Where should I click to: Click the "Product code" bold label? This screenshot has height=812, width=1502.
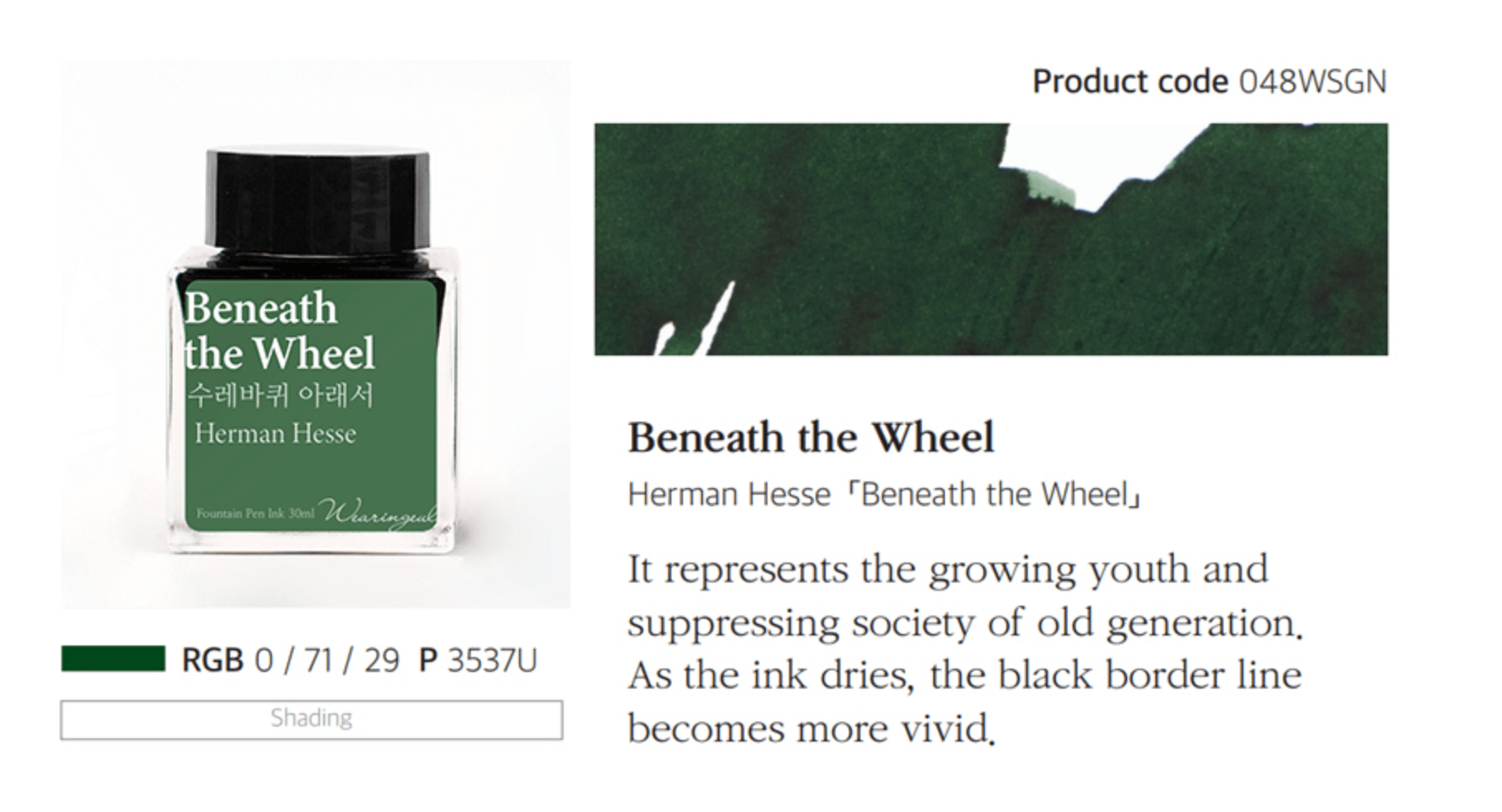(x=1130, y=82)
